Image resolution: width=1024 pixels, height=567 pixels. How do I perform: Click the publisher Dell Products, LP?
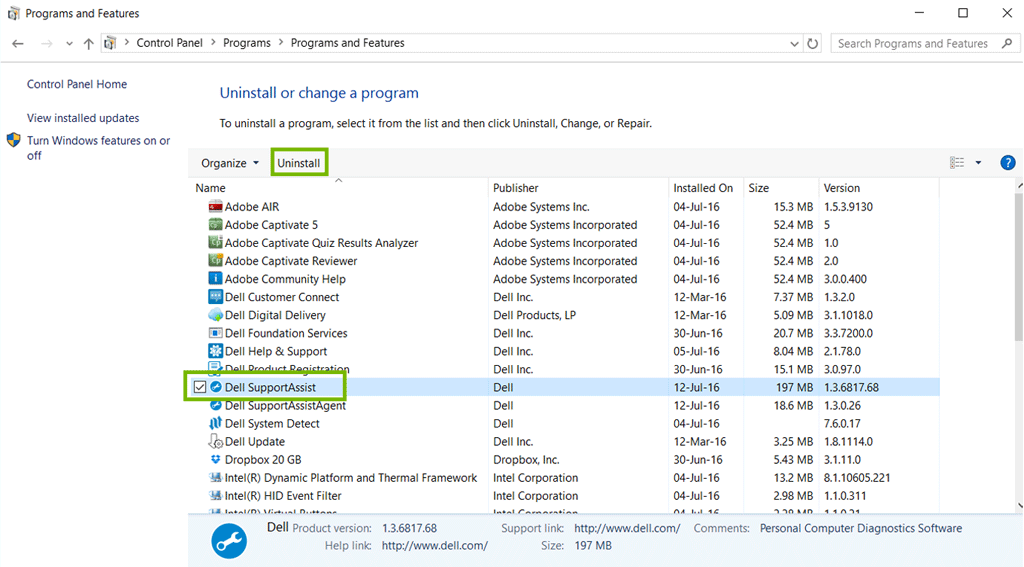pyautogui.click(x=534, y=315)
